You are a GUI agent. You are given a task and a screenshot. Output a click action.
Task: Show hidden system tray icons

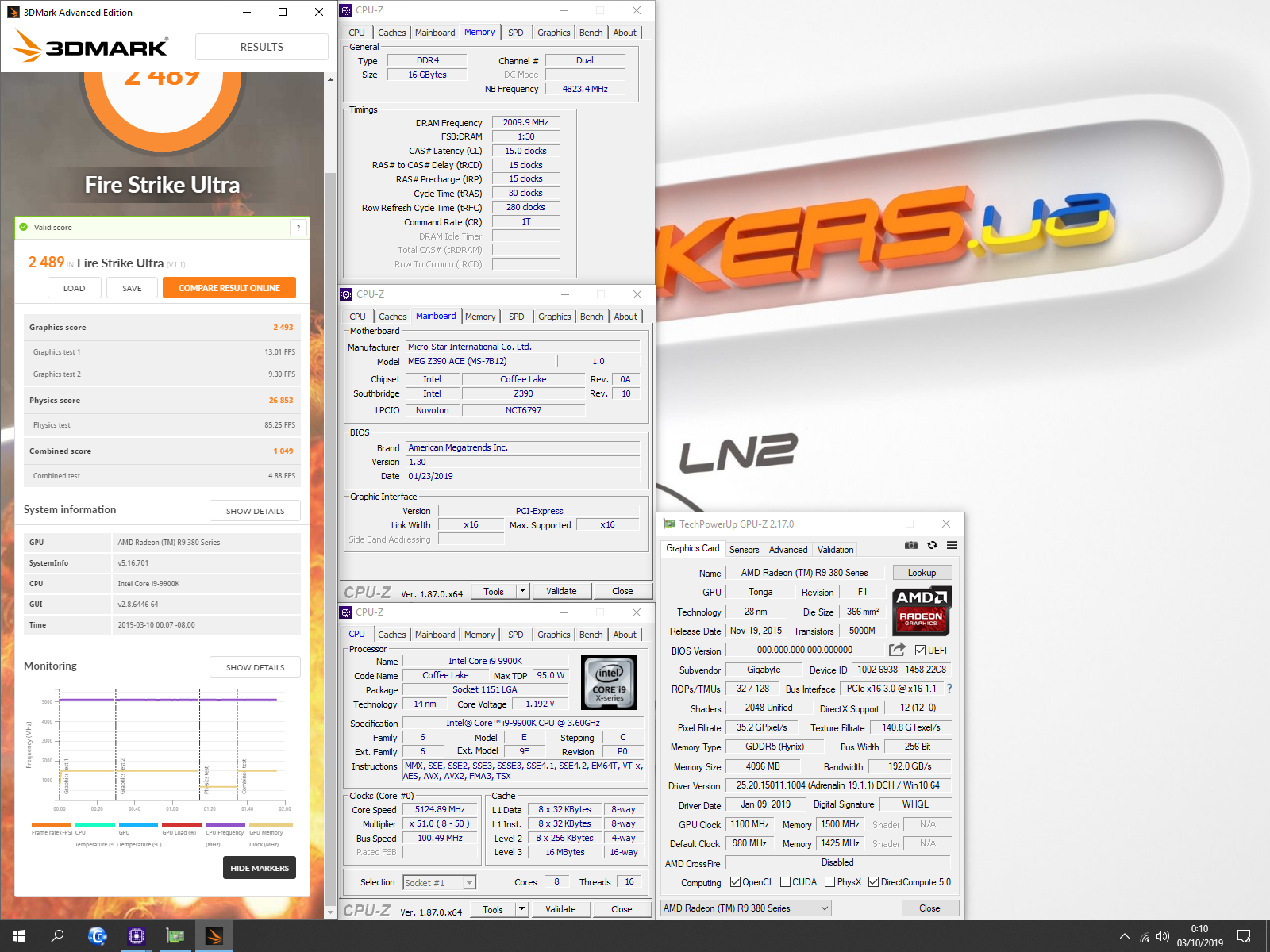(x=1124, y=936)
